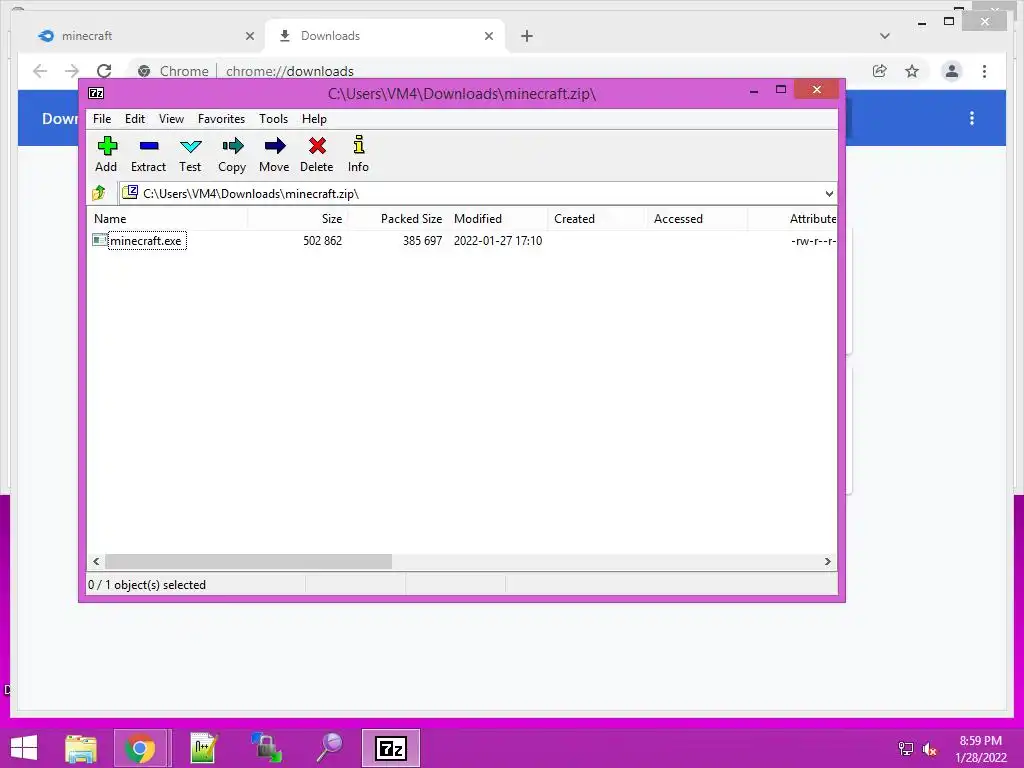The width and height of the screenshot is (1024, 768).
Task: Open the Favorites menu
Action: pyautogui.click(x=221, y=119)
